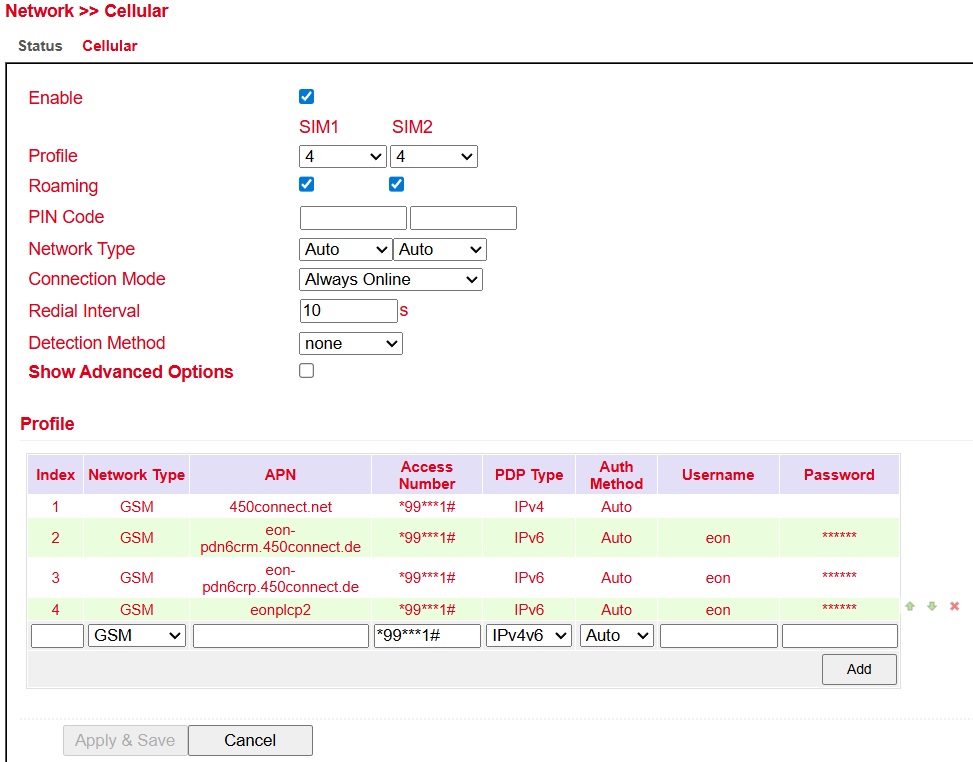Click the new profile APN field
The height and width of the screenshot is (762, 973).
pos(280,636)
